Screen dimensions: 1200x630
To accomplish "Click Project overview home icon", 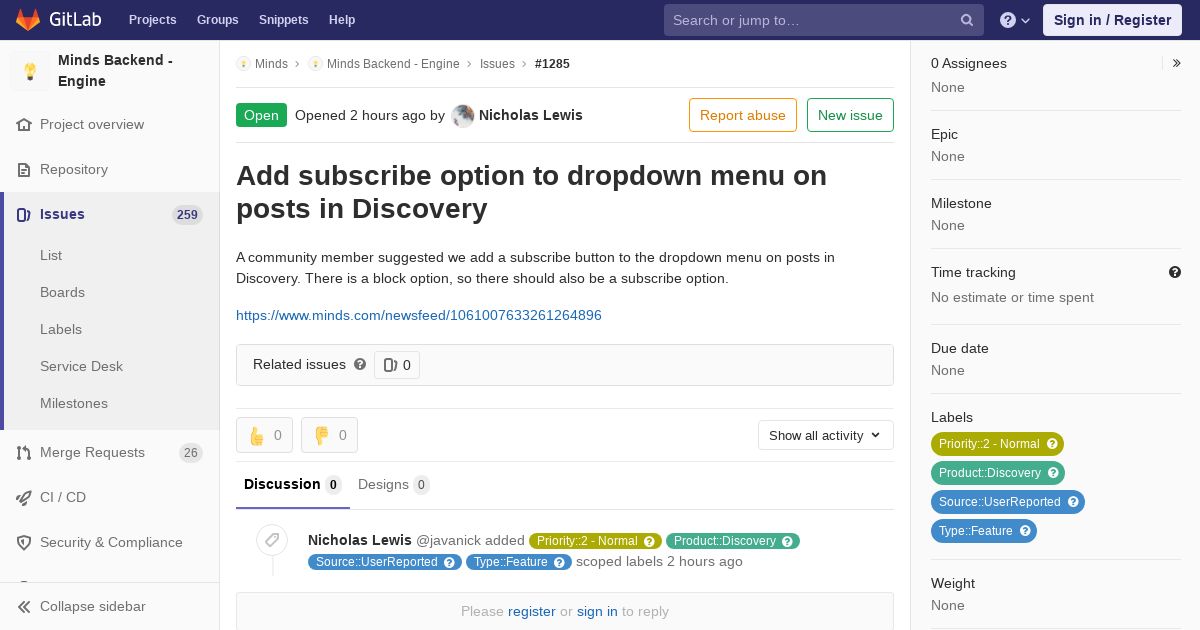I will click(24, 125).
